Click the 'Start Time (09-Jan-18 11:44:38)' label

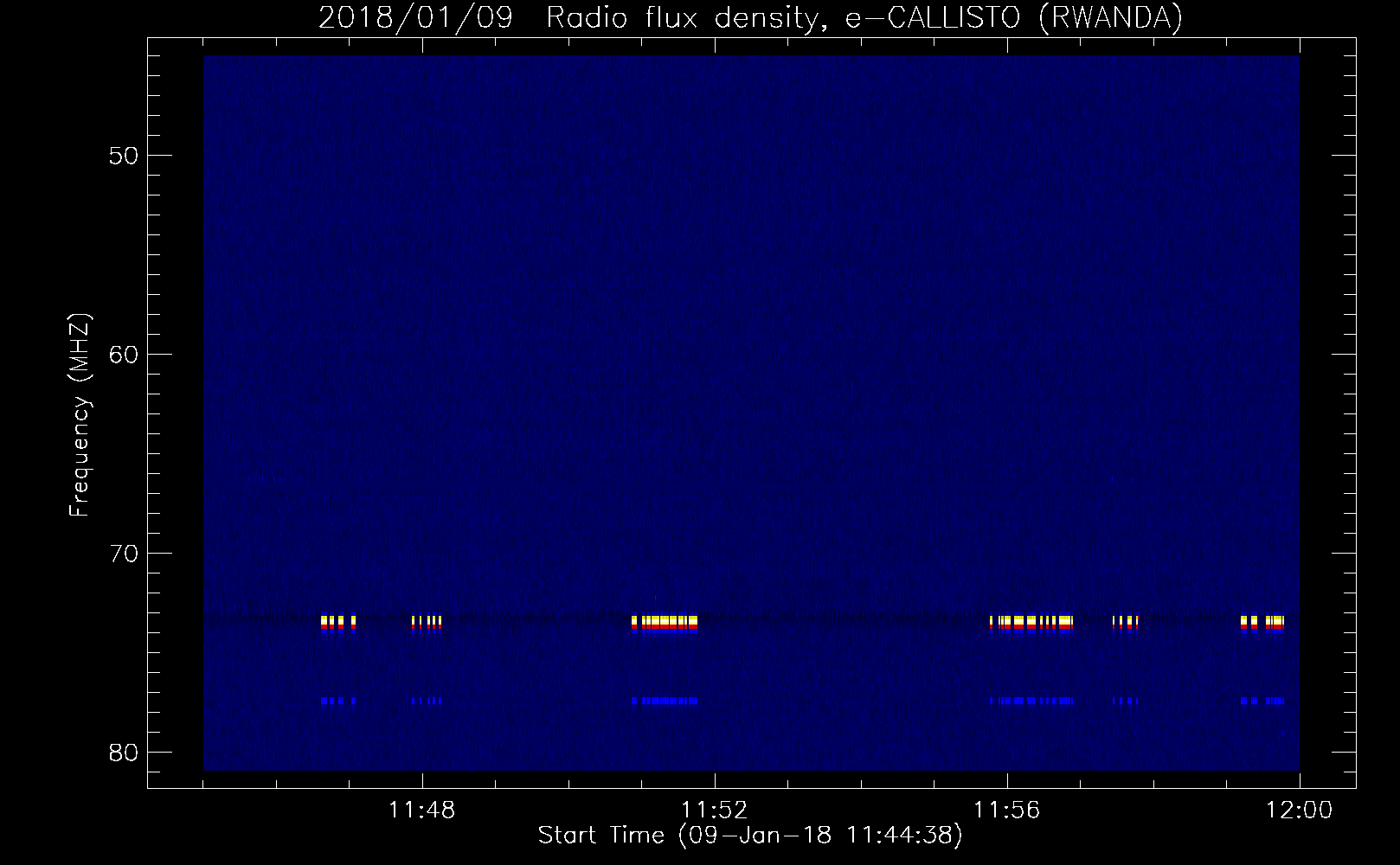(x=750, y=836)
